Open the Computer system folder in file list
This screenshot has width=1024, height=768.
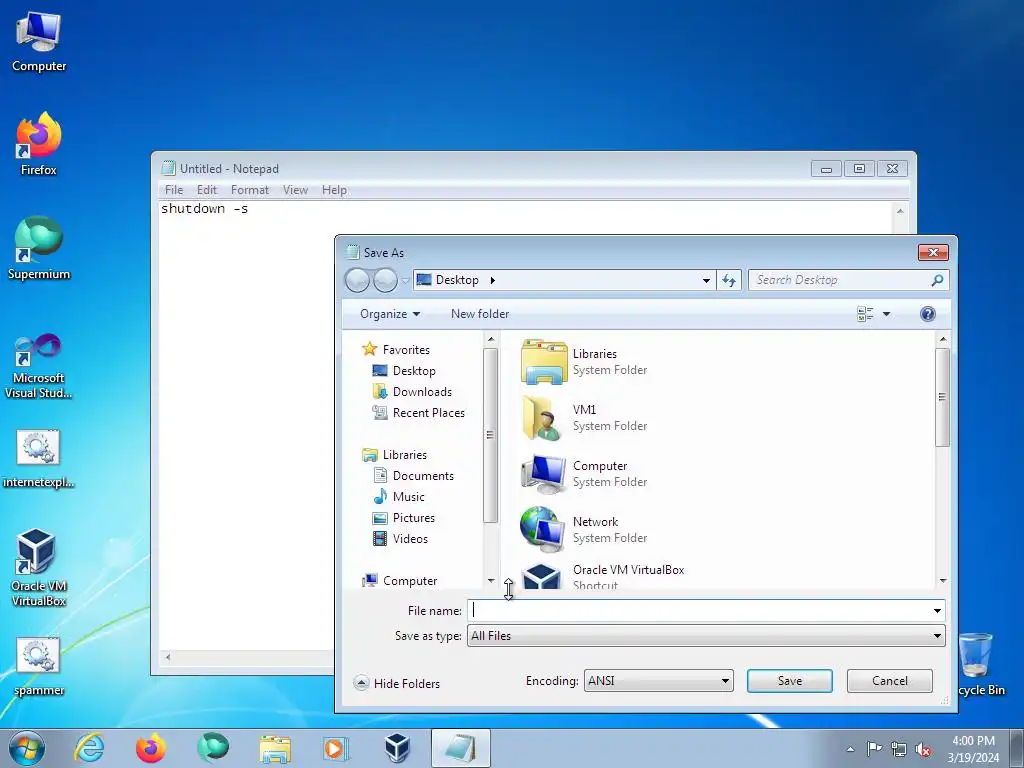pyautogui.click(x=584, y=474)
